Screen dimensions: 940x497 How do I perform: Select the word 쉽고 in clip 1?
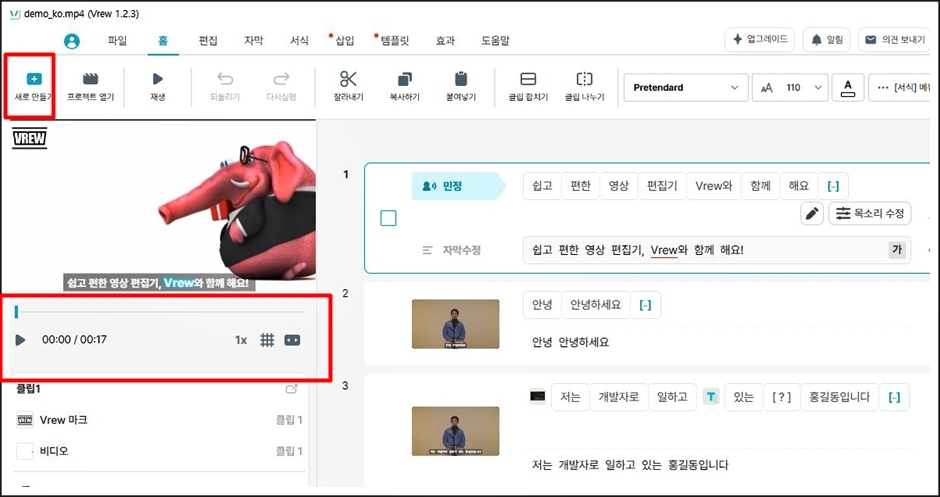pos(542,186)
